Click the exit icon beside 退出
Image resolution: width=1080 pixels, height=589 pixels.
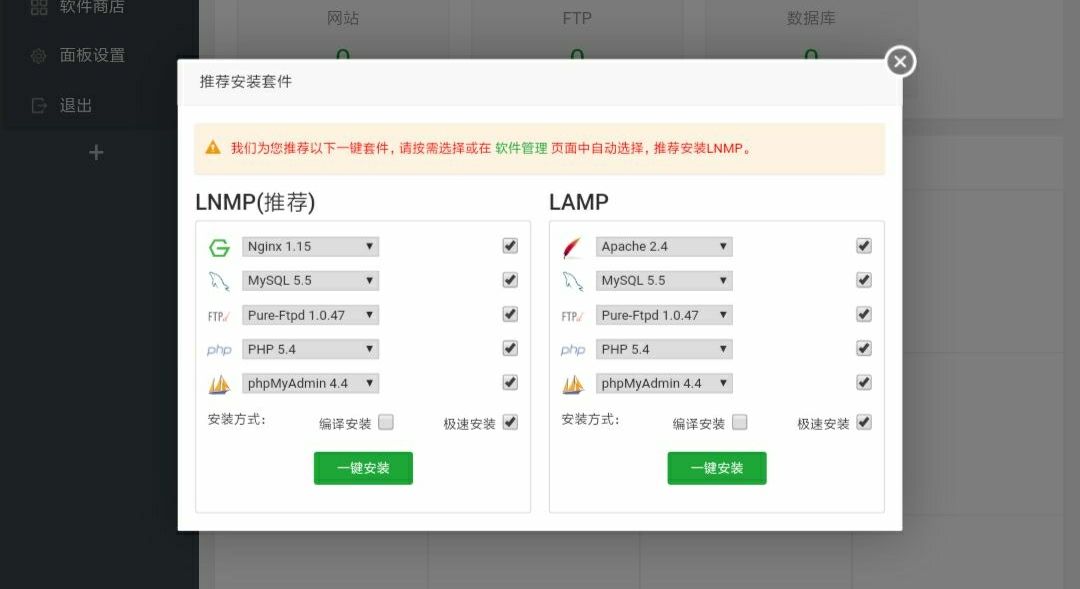(39, 105)
